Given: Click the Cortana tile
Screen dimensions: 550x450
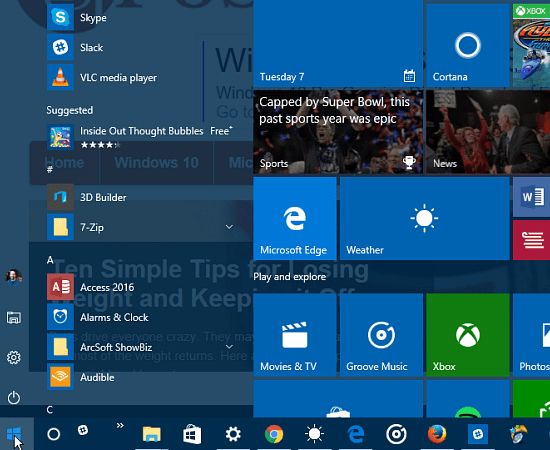Looking at the screenshot, I should tap(468, 45).
